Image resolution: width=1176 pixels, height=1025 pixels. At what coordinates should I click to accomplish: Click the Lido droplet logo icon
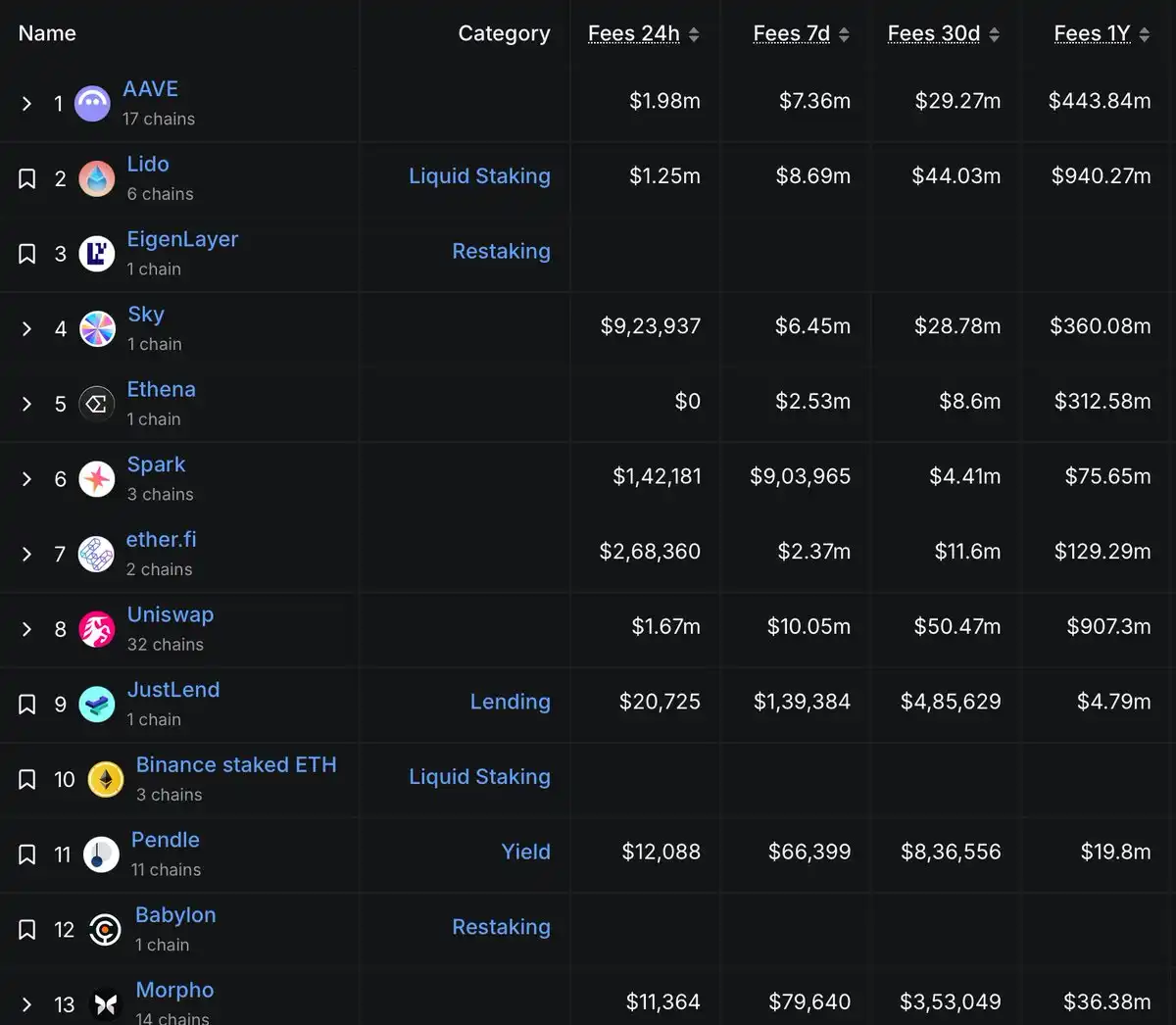pyautogui.click(x=97, y=178)
